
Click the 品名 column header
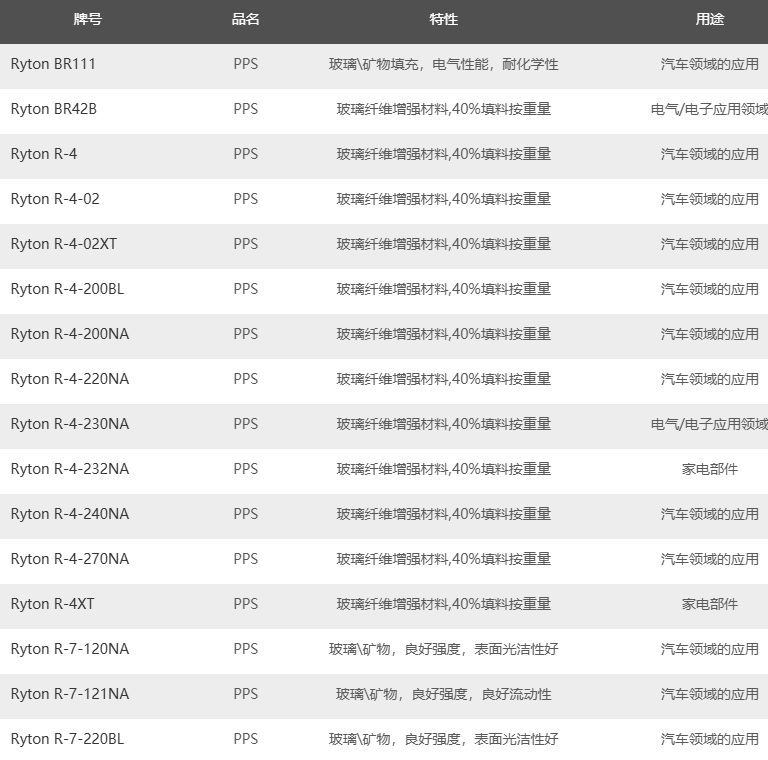click(x=245, y=19)
